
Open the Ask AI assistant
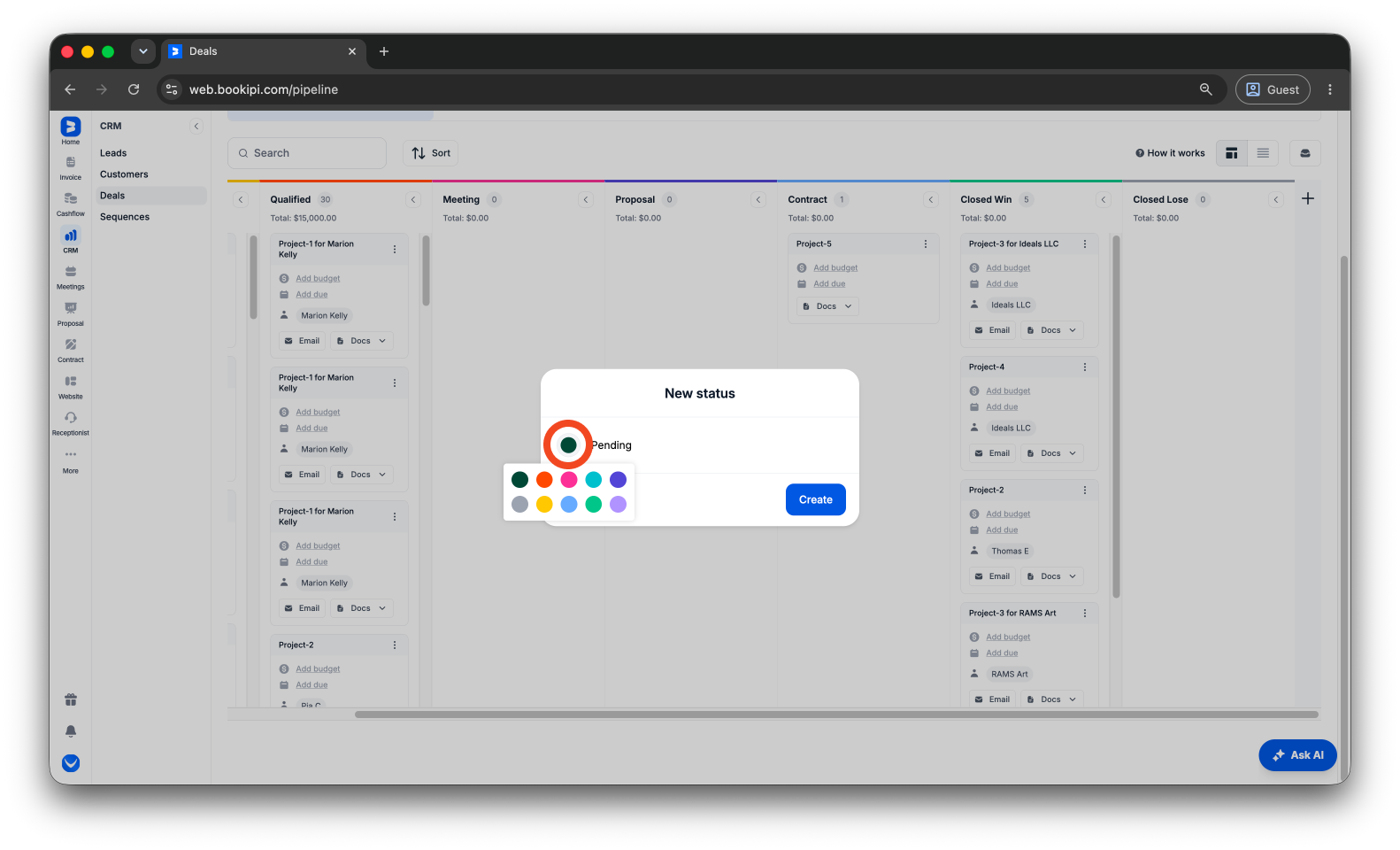(x=1297, y=755)
